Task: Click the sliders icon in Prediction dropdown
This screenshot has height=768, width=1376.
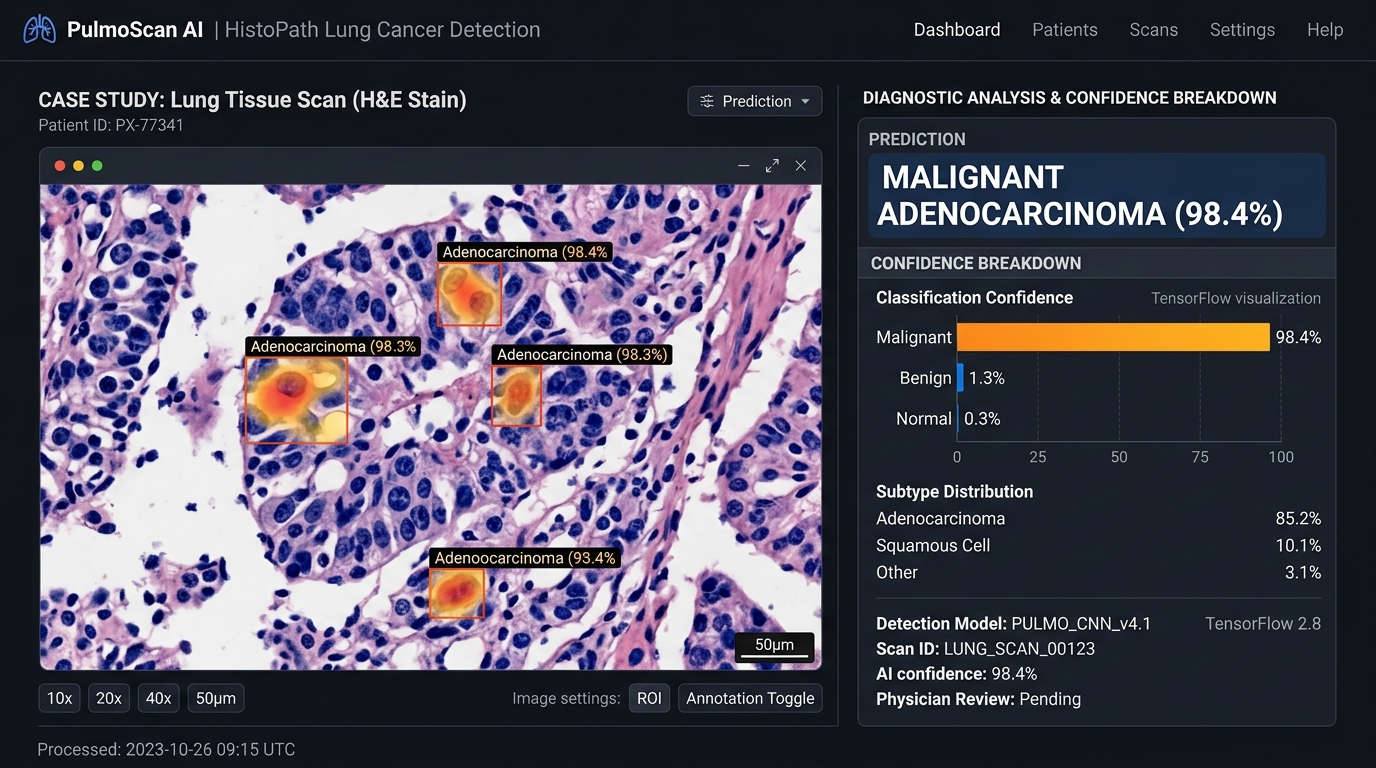Action: [707, 101]
